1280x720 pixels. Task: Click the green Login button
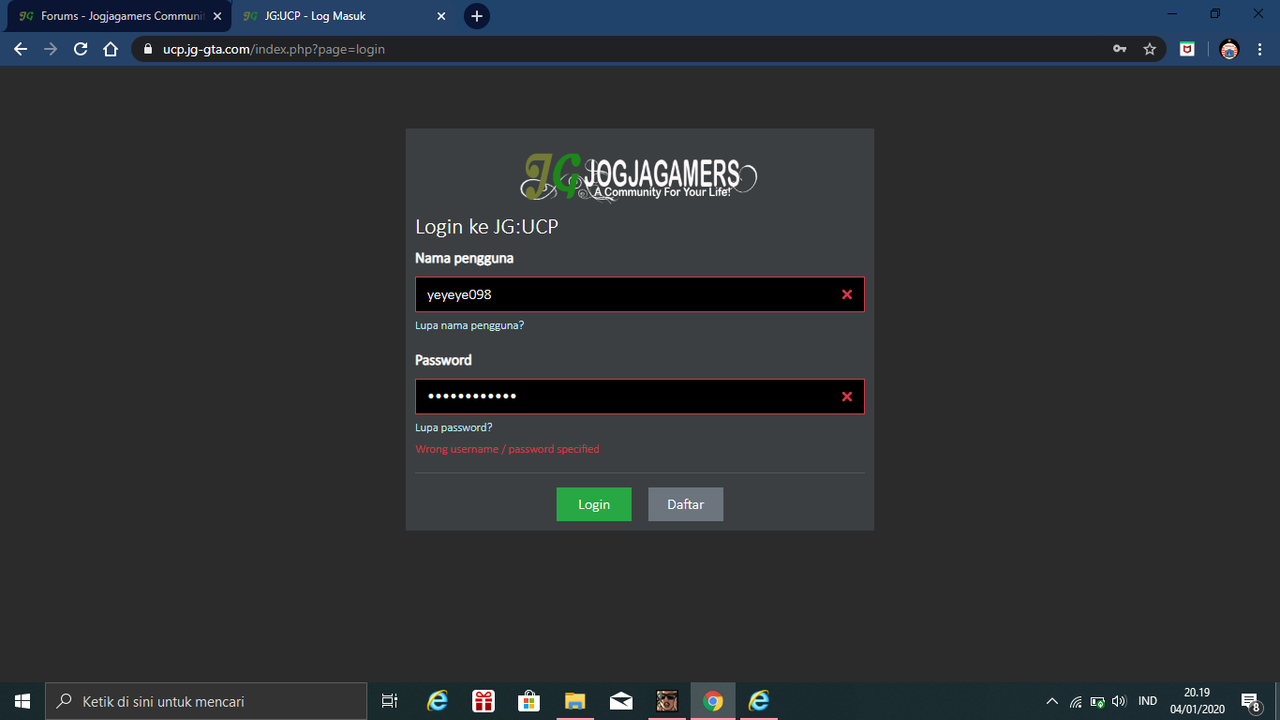pyautogui.click(x=594, y=504)
